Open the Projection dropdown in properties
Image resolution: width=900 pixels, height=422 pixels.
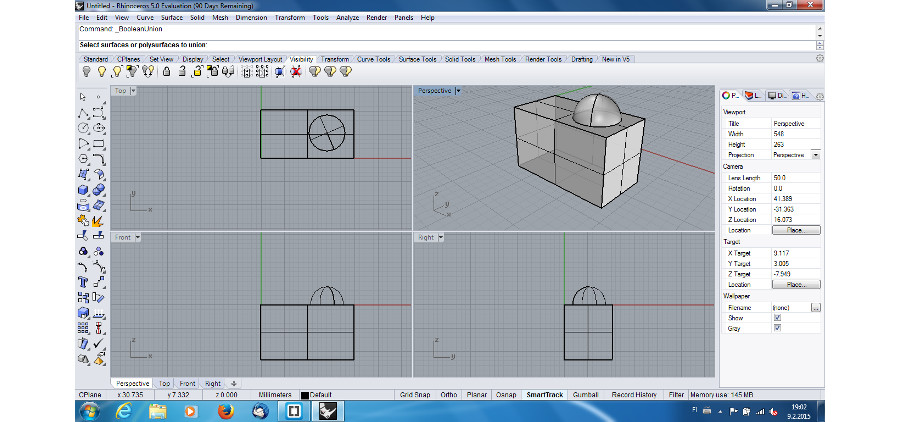[815, 155]
